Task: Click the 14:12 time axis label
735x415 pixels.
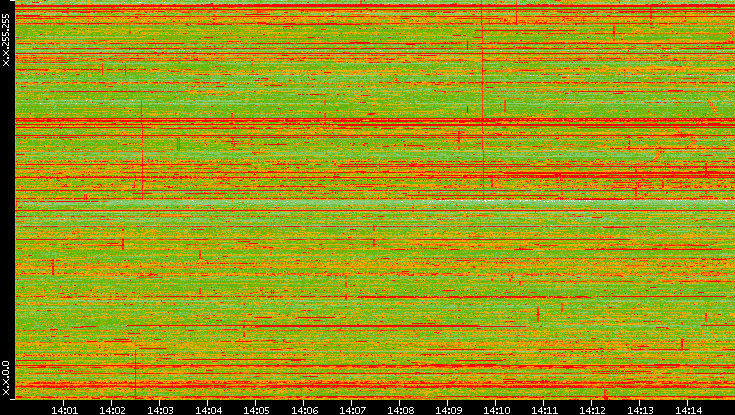Action: pos(592,410)
